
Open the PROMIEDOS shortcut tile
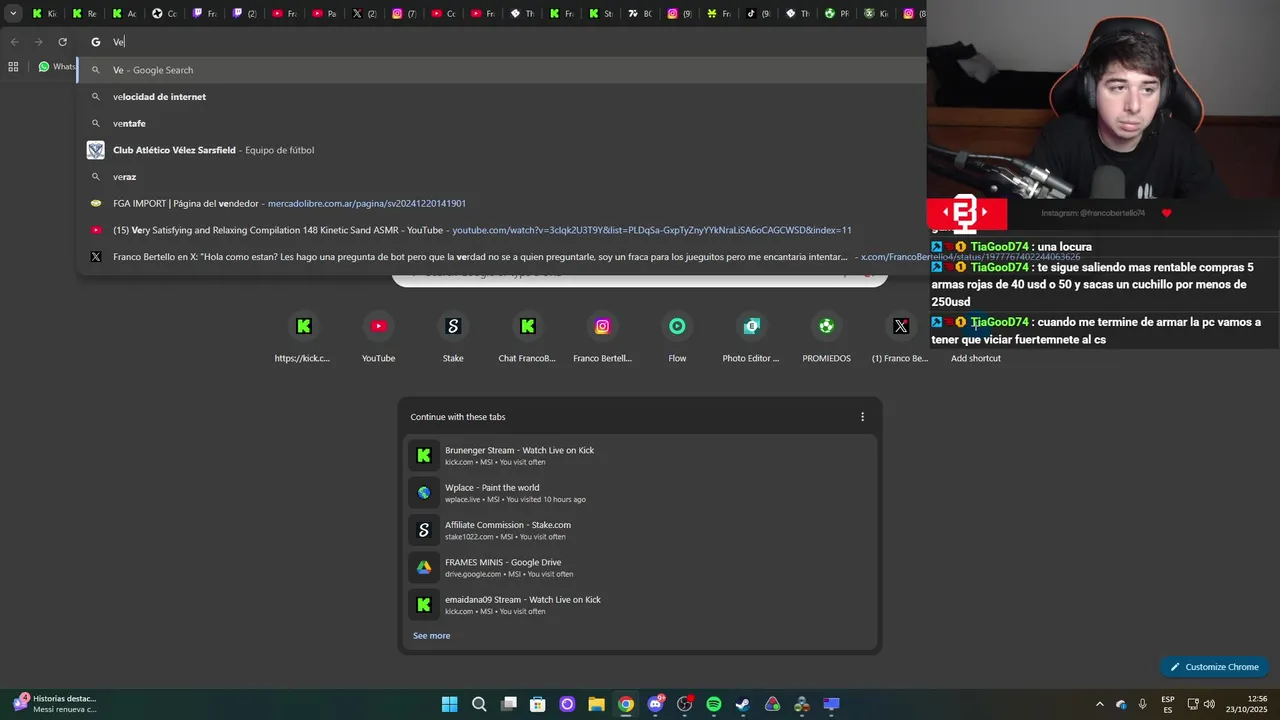826,337
